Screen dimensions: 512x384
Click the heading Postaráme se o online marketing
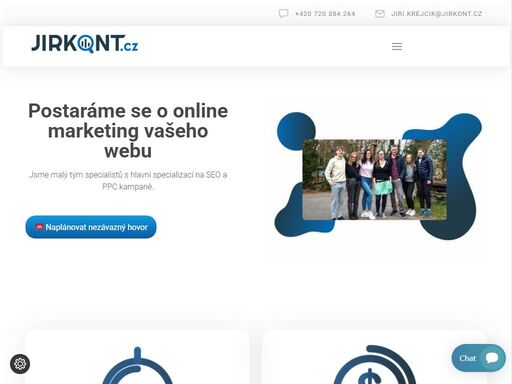[x=128, y=131]
